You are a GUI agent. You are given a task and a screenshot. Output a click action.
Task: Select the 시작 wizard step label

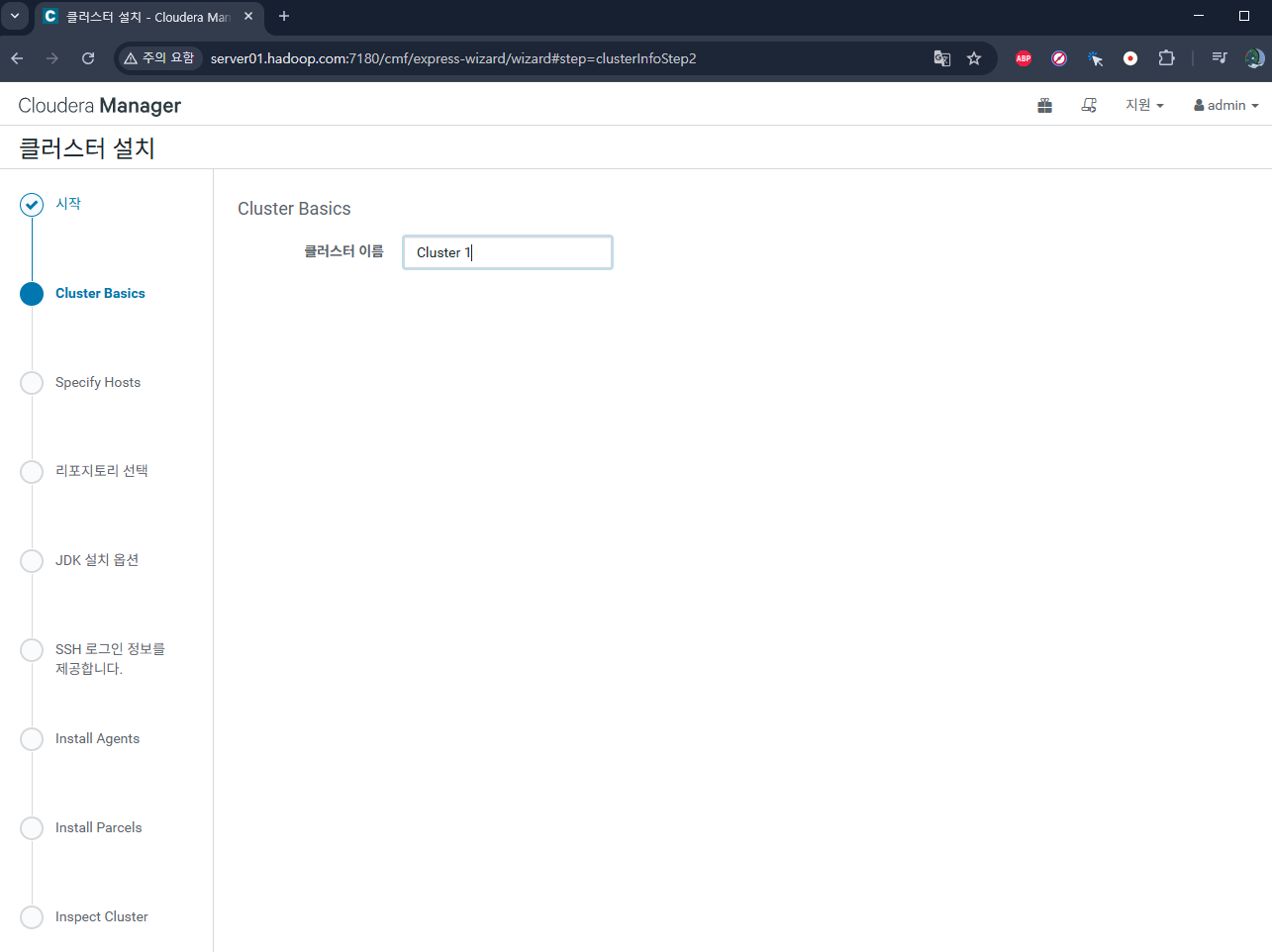[68, 204]
